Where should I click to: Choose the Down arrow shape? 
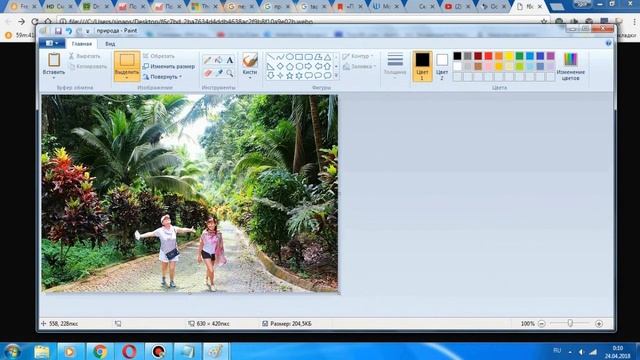271,76
